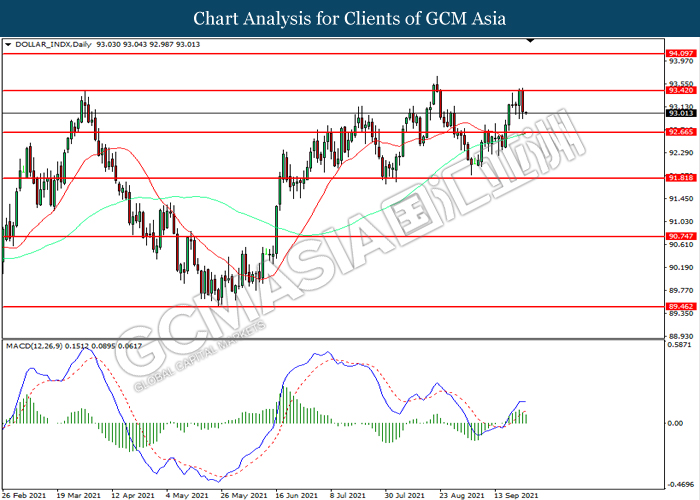Click the 26 May 2021 date label

(244, 496)
